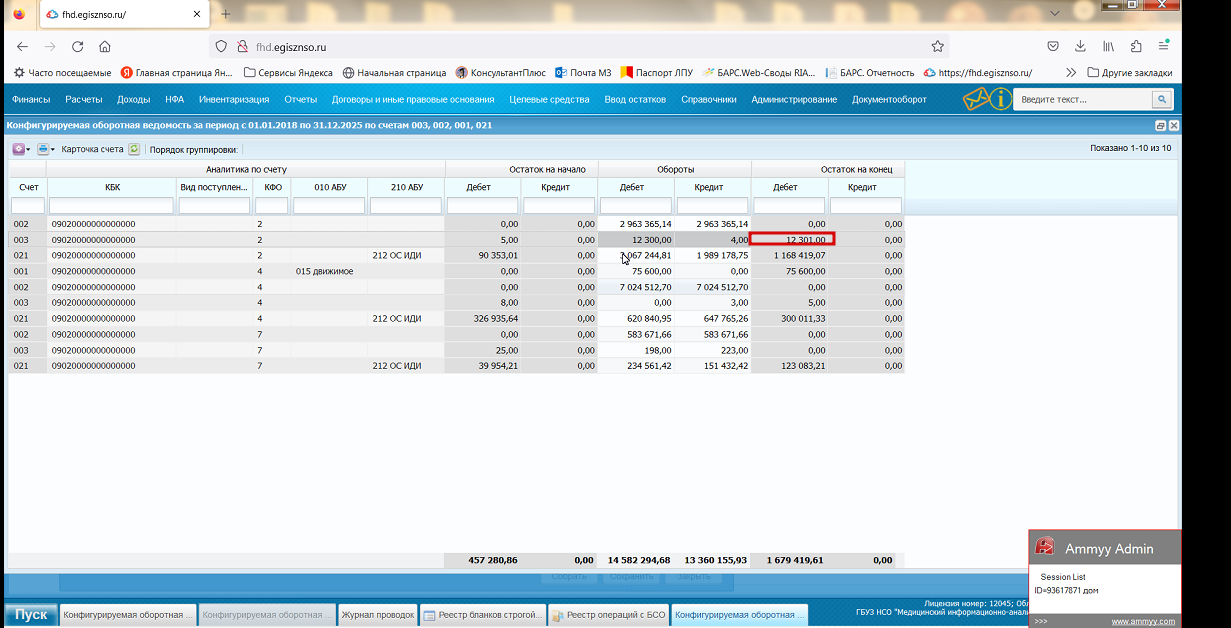
Task: Open the www.ammyy.com link
Action: click(x=1143, y=621)
